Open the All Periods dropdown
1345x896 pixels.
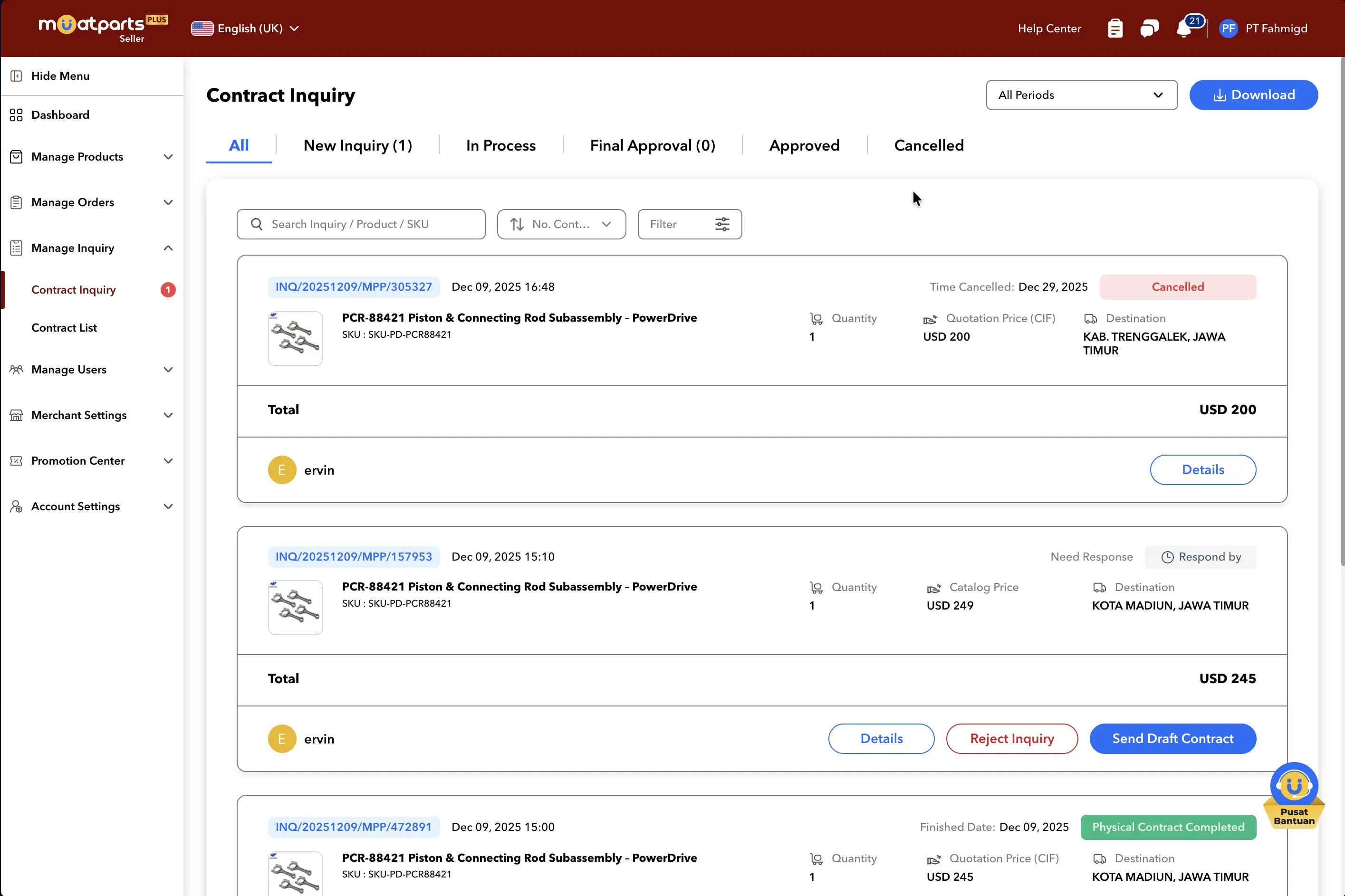point(1081,95)
